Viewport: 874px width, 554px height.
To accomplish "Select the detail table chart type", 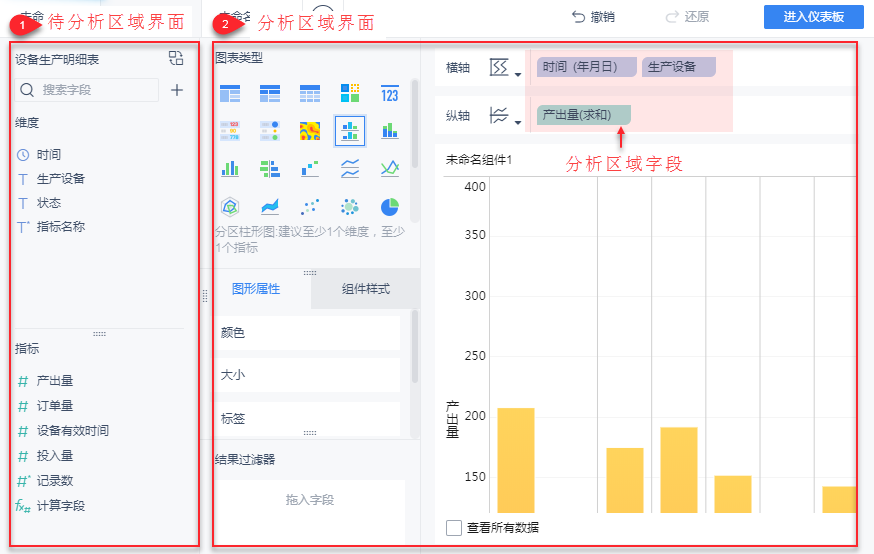I will [x=310, y=94].
